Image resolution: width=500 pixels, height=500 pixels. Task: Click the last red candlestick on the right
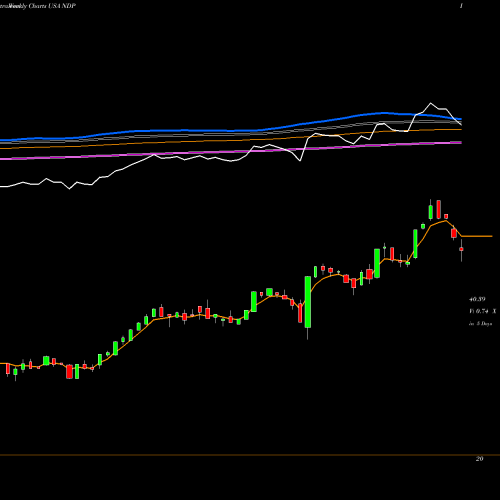tap(461, 249)
